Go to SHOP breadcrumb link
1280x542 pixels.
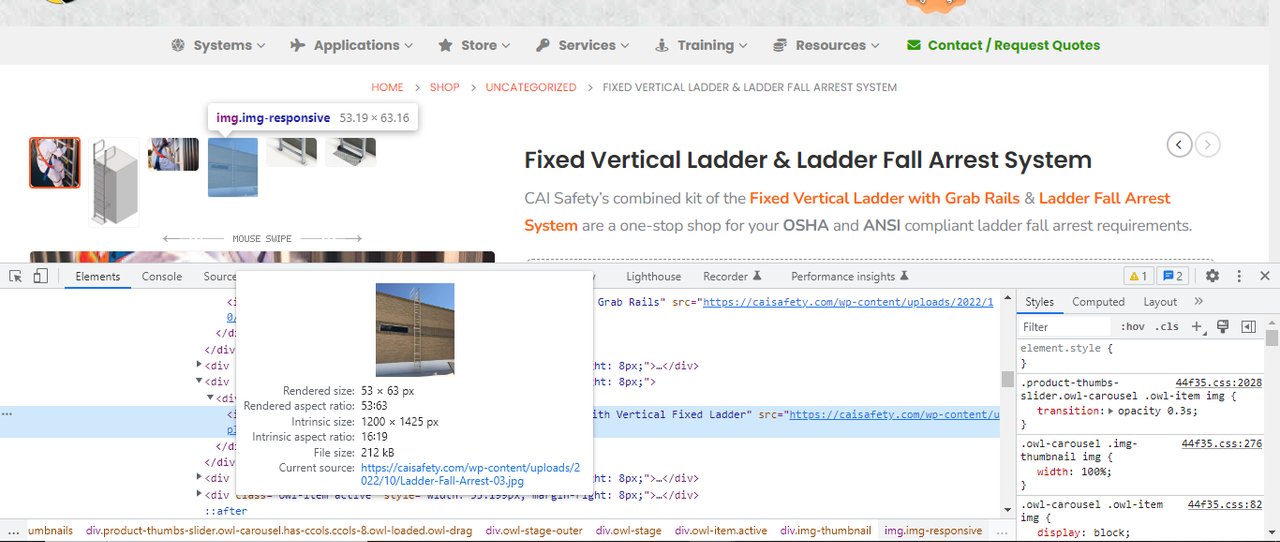click(x=445, y=88)
